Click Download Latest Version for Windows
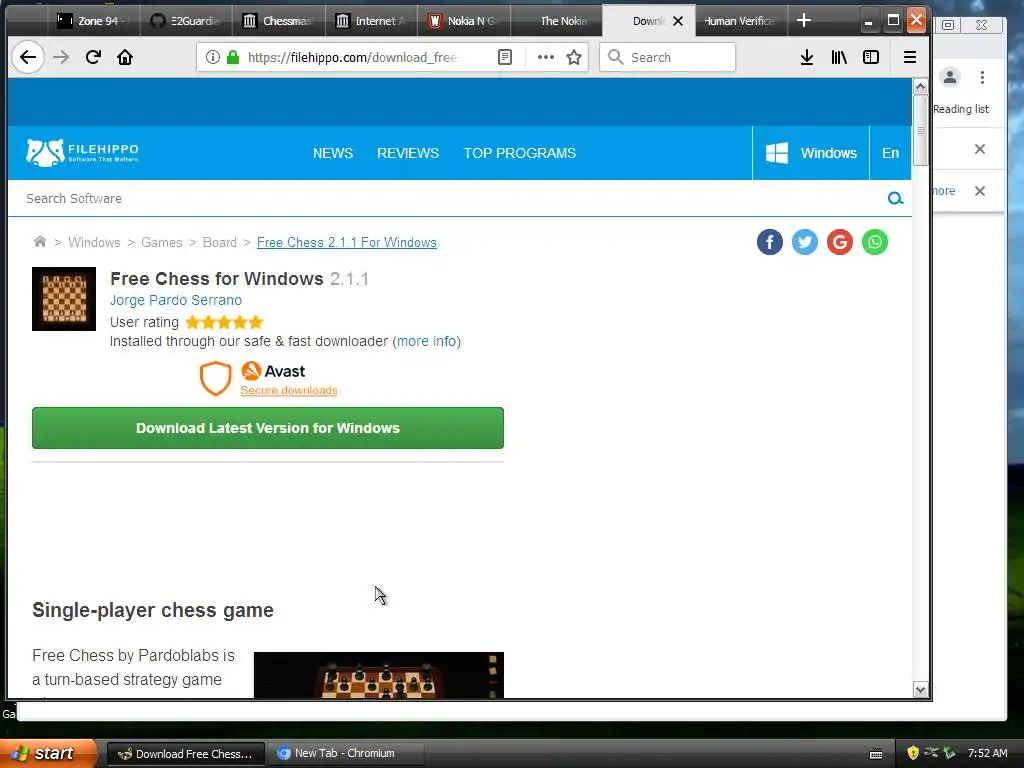The width and height of the screenshot is (1024, 768). [268, 428]
